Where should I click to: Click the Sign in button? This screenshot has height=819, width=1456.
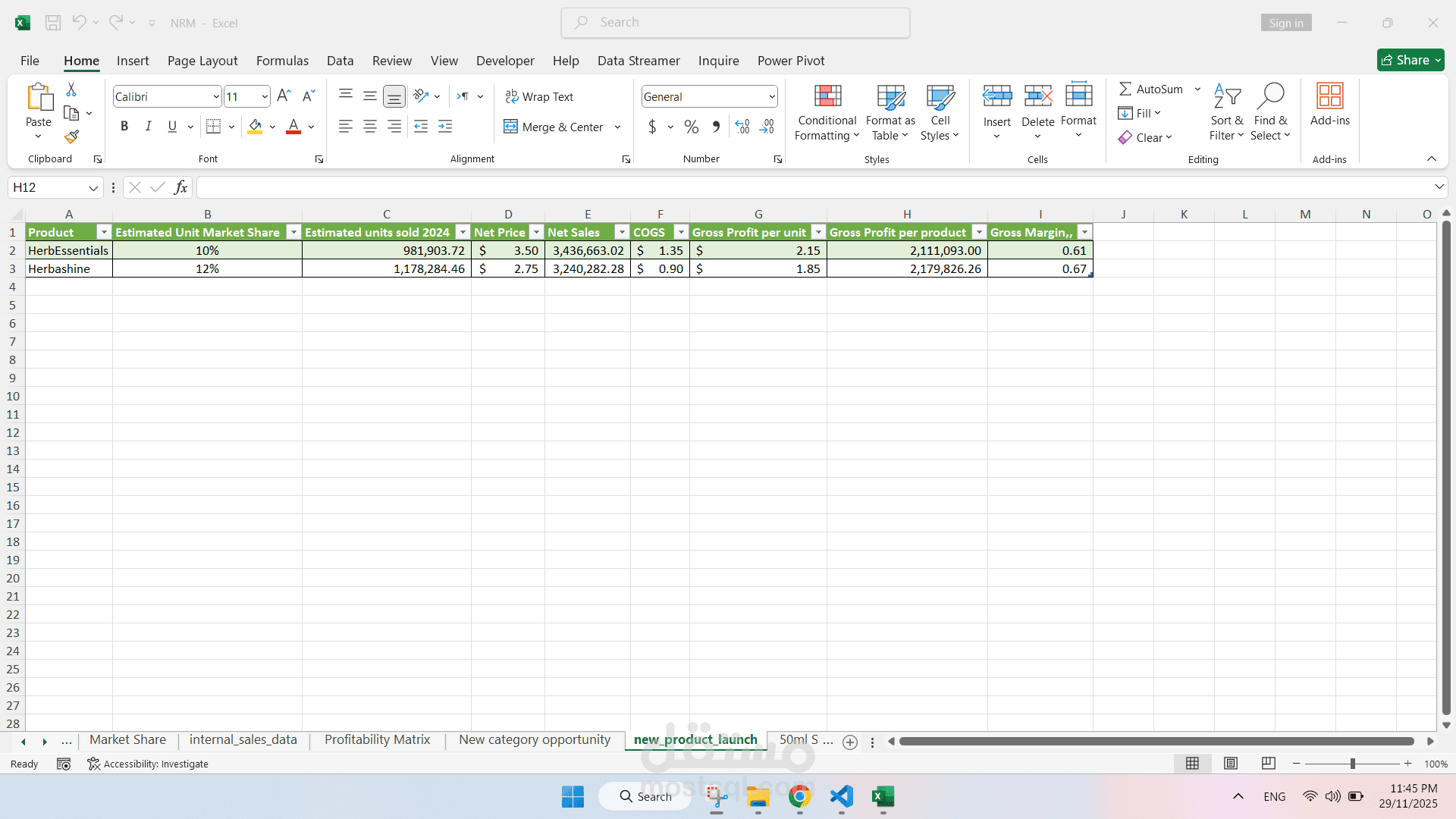(1285, 23)
